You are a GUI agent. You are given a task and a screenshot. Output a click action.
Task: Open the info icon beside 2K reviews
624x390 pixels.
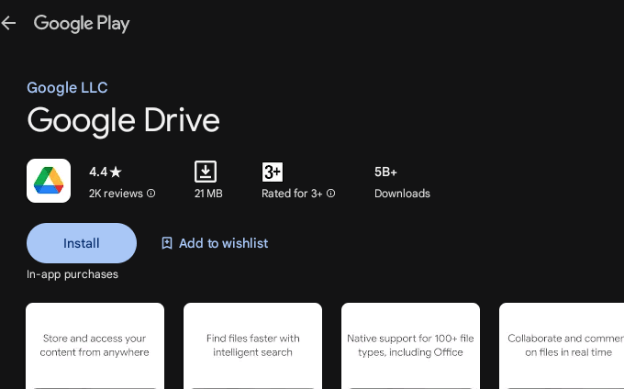click(x=151, y=193)
